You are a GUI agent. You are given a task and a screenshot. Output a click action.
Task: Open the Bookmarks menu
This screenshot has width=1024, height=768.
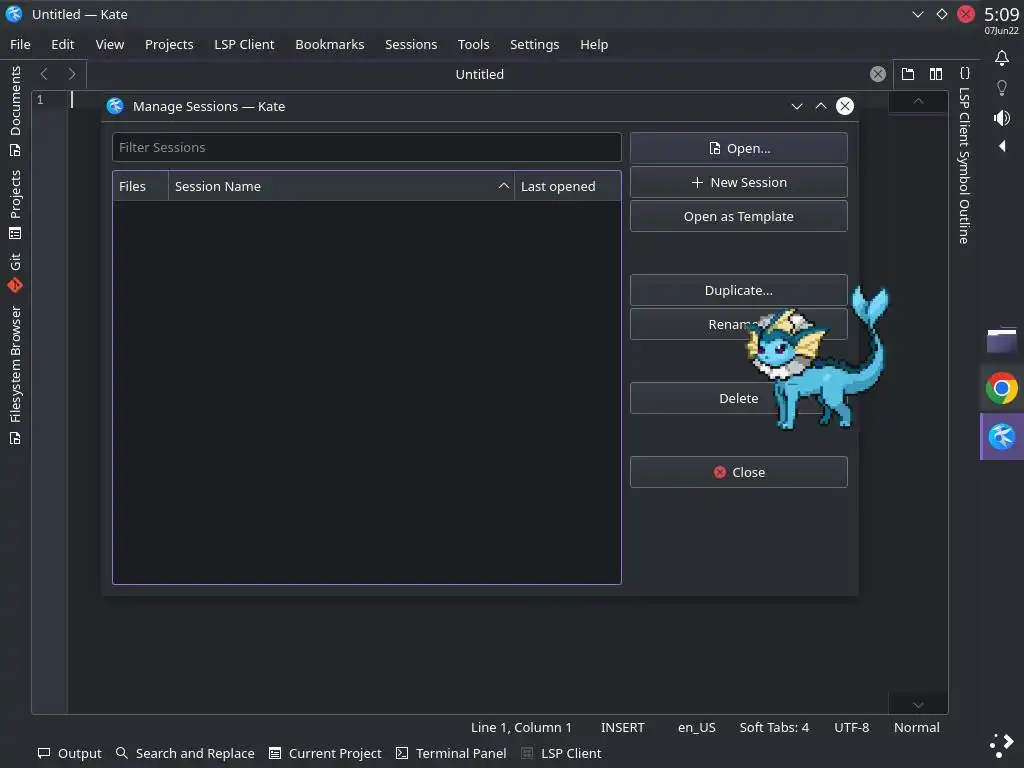[330, 44]
